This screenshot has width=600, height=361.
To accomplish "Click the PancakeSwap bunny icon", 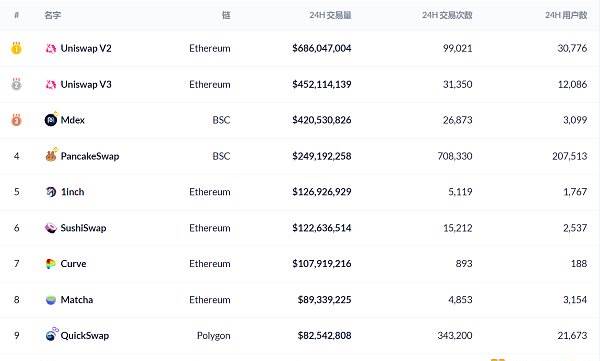I will click(x=51, y=156).
